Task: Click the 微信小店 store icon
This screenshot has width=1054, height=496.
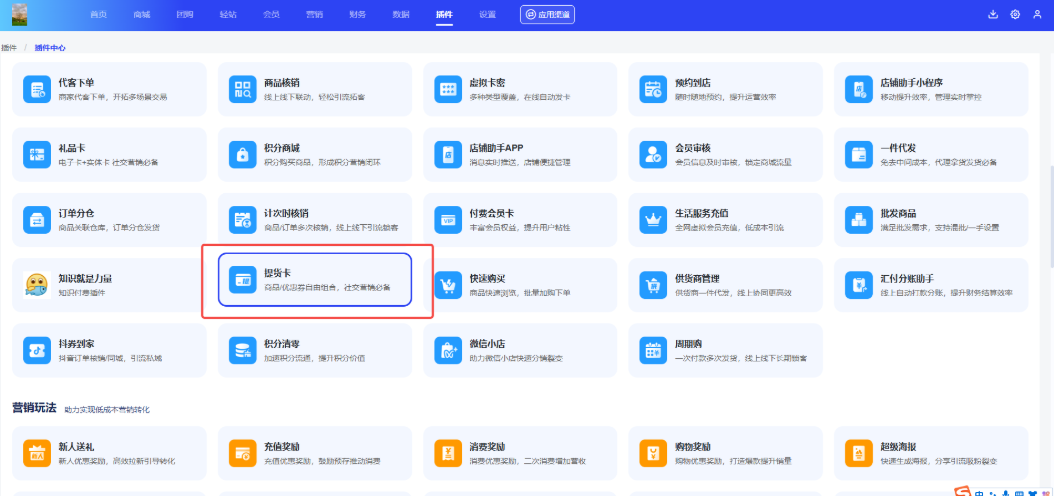Action: (x=448, y=350)
